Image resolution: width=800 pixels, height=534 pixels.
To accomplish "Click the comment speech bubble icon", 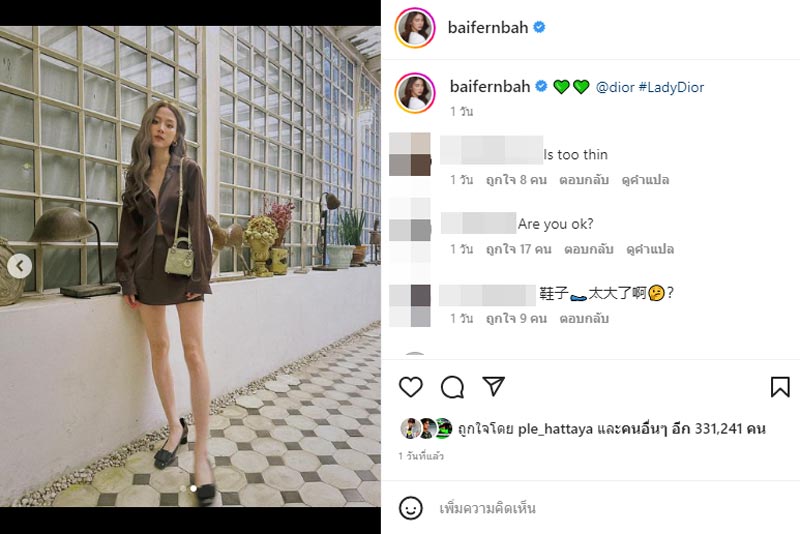I will click(x=452, y=387).
